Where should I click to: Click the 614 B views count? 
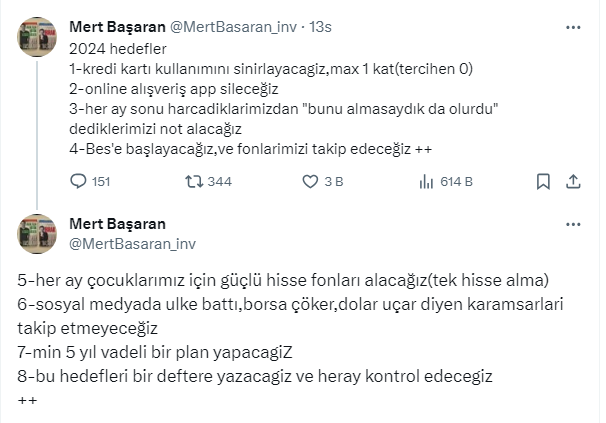click(x=455, y=182)
